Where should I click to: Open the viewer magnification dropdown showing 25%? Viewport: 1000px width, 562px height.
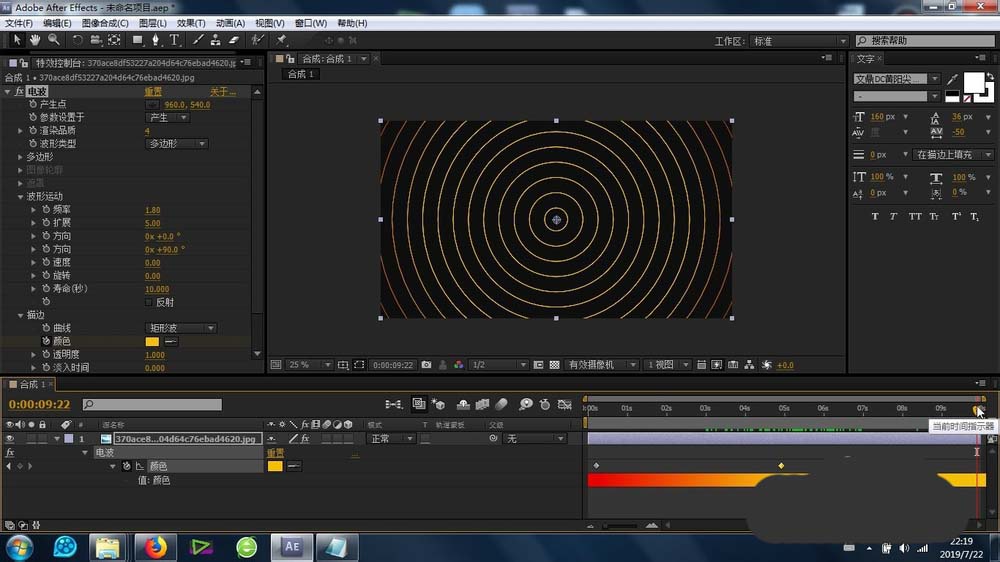[296, 365]
